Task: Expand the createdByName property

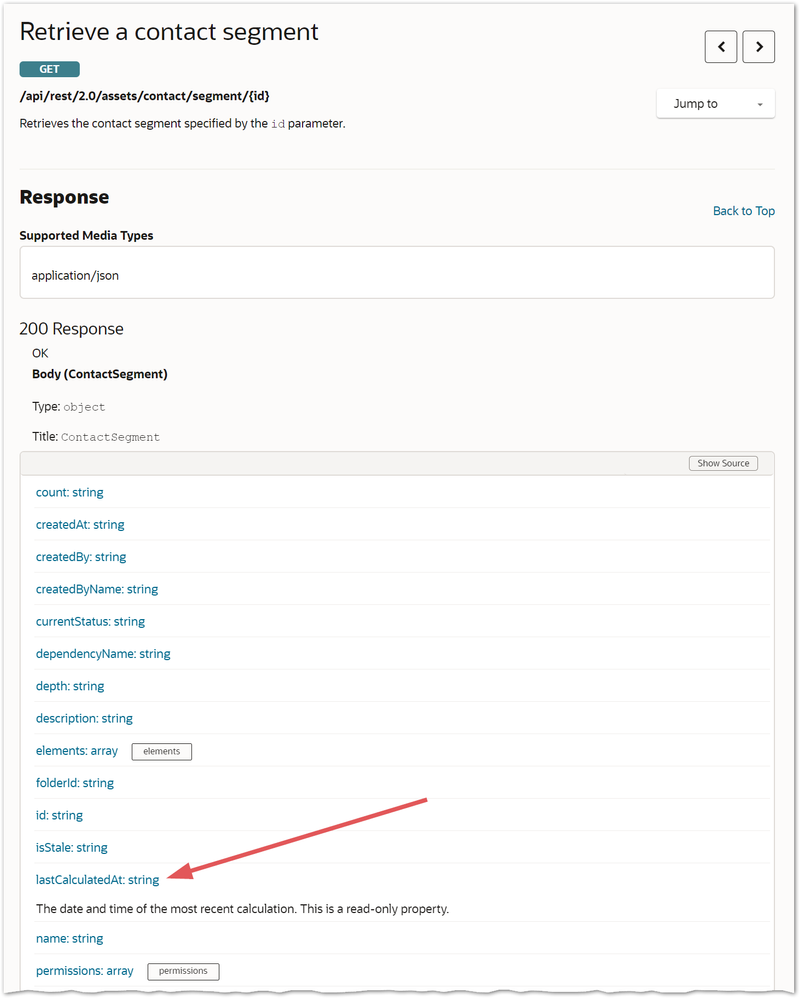Action: pos(97,590)
